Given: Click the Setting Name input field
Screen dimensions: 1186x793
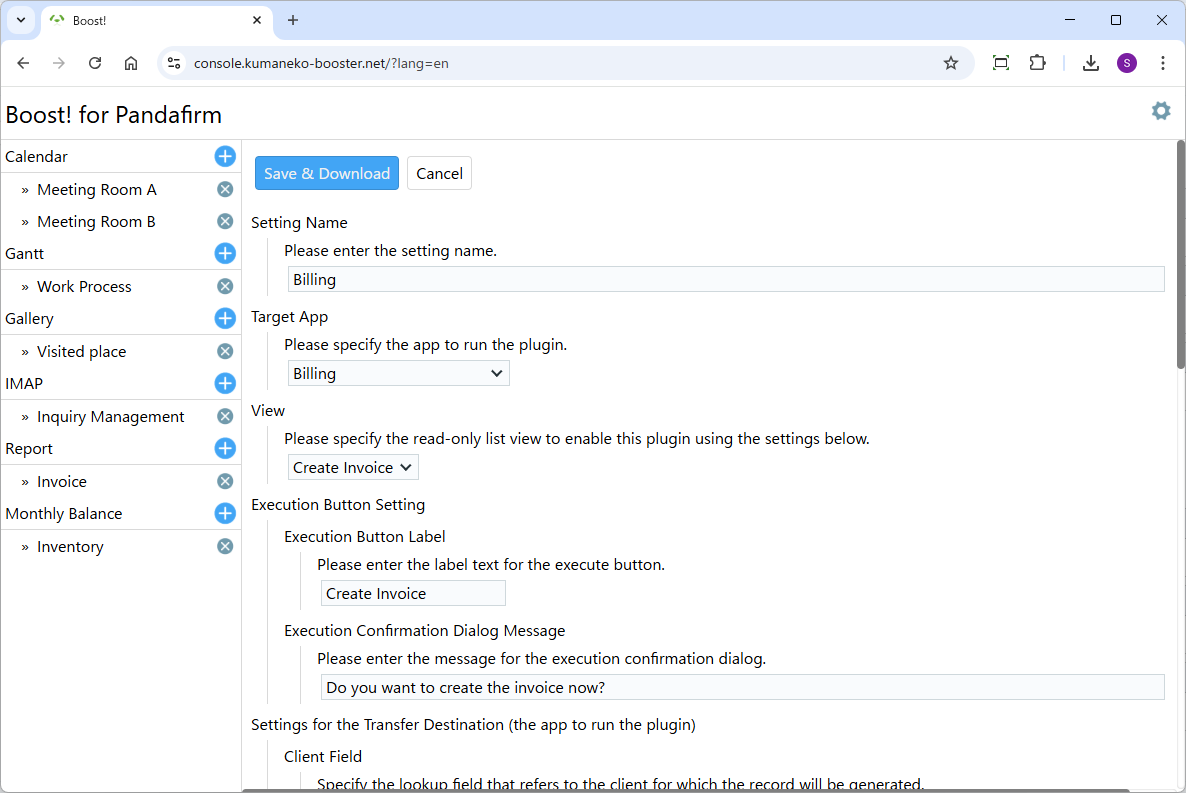Looking at the screenshot, I should [x=725, y=279].
